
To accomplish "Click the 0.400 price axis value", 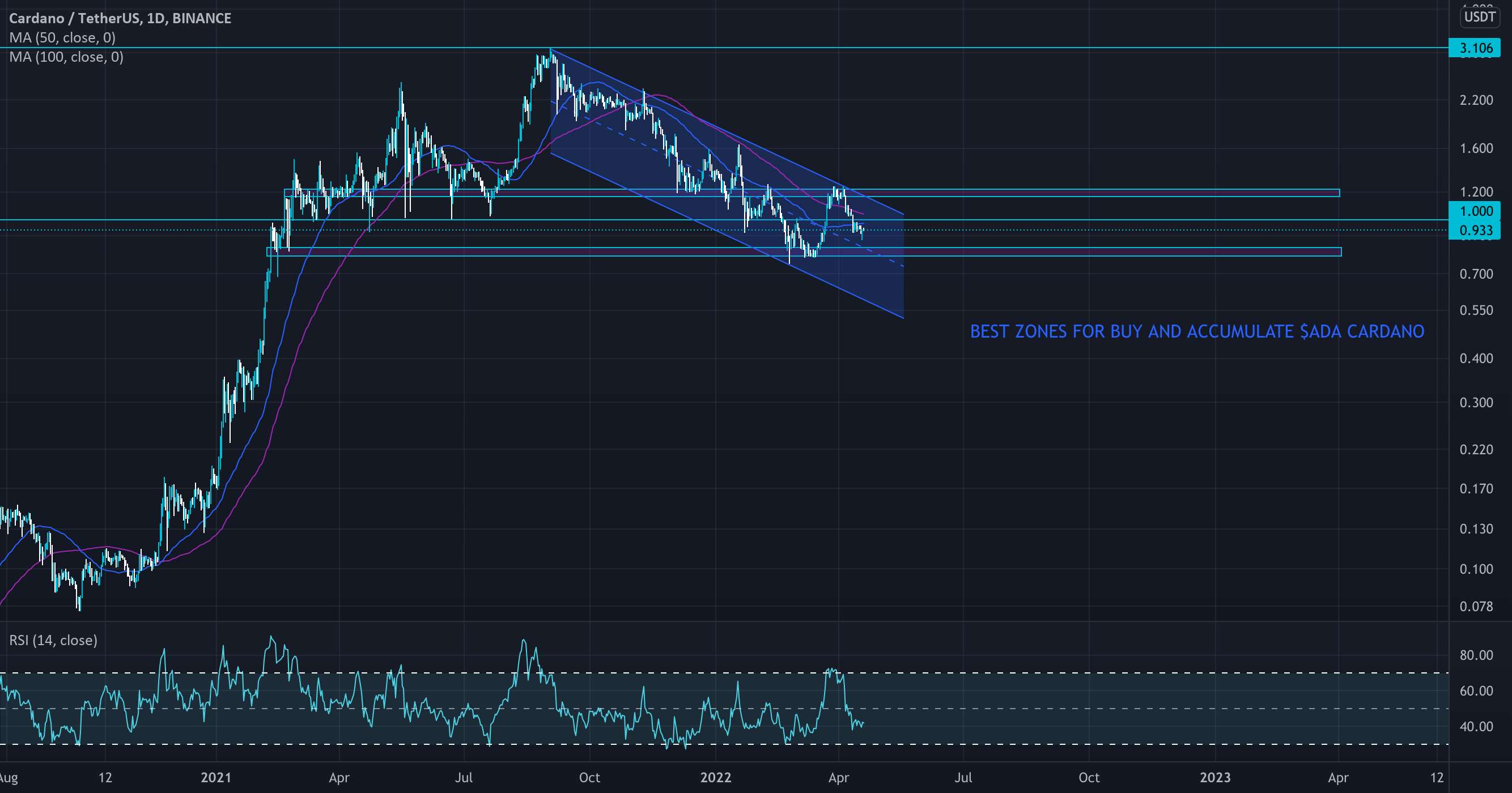I will [x=1476, y=359].
